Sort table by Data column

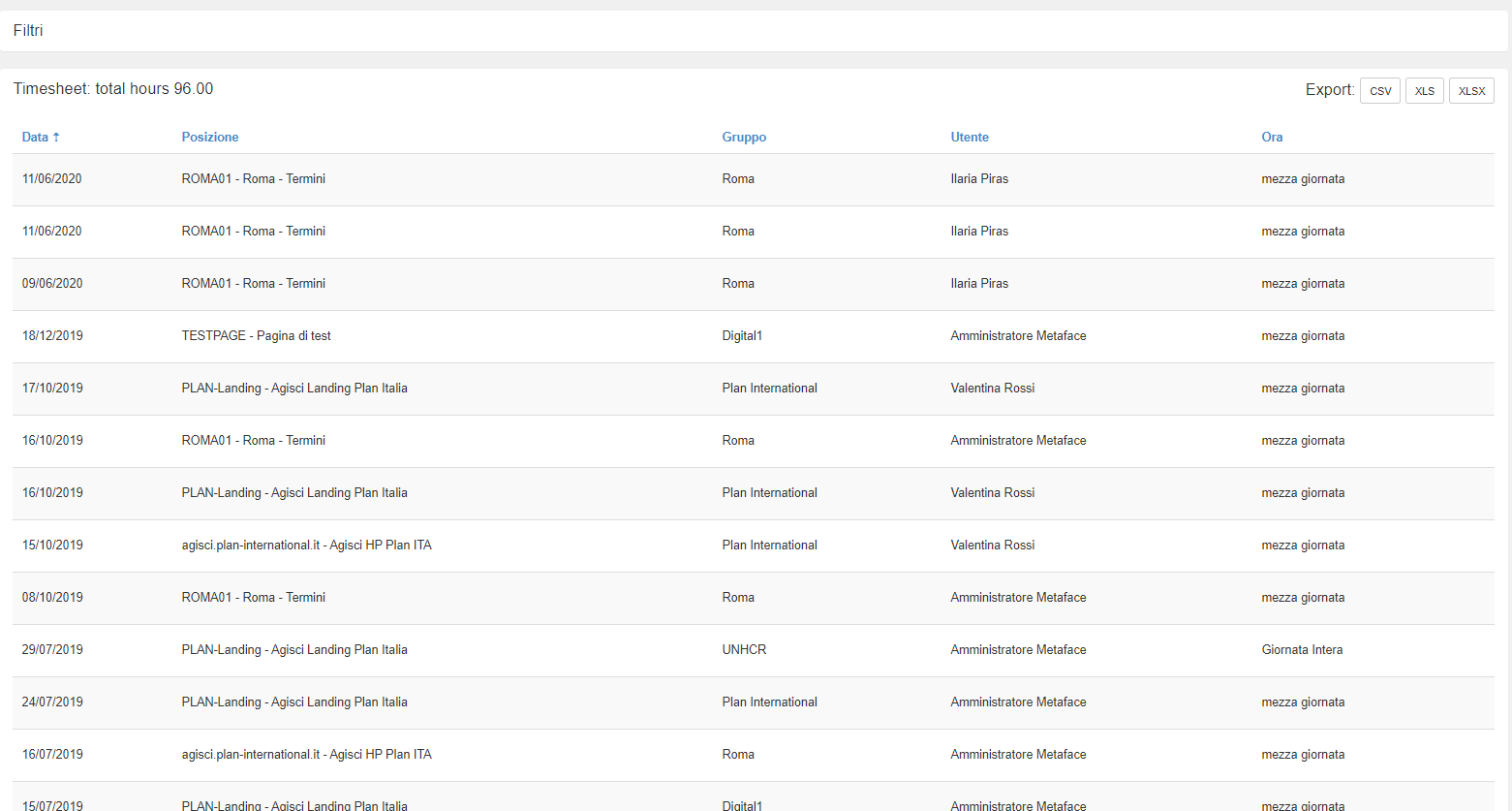(35, 138)
